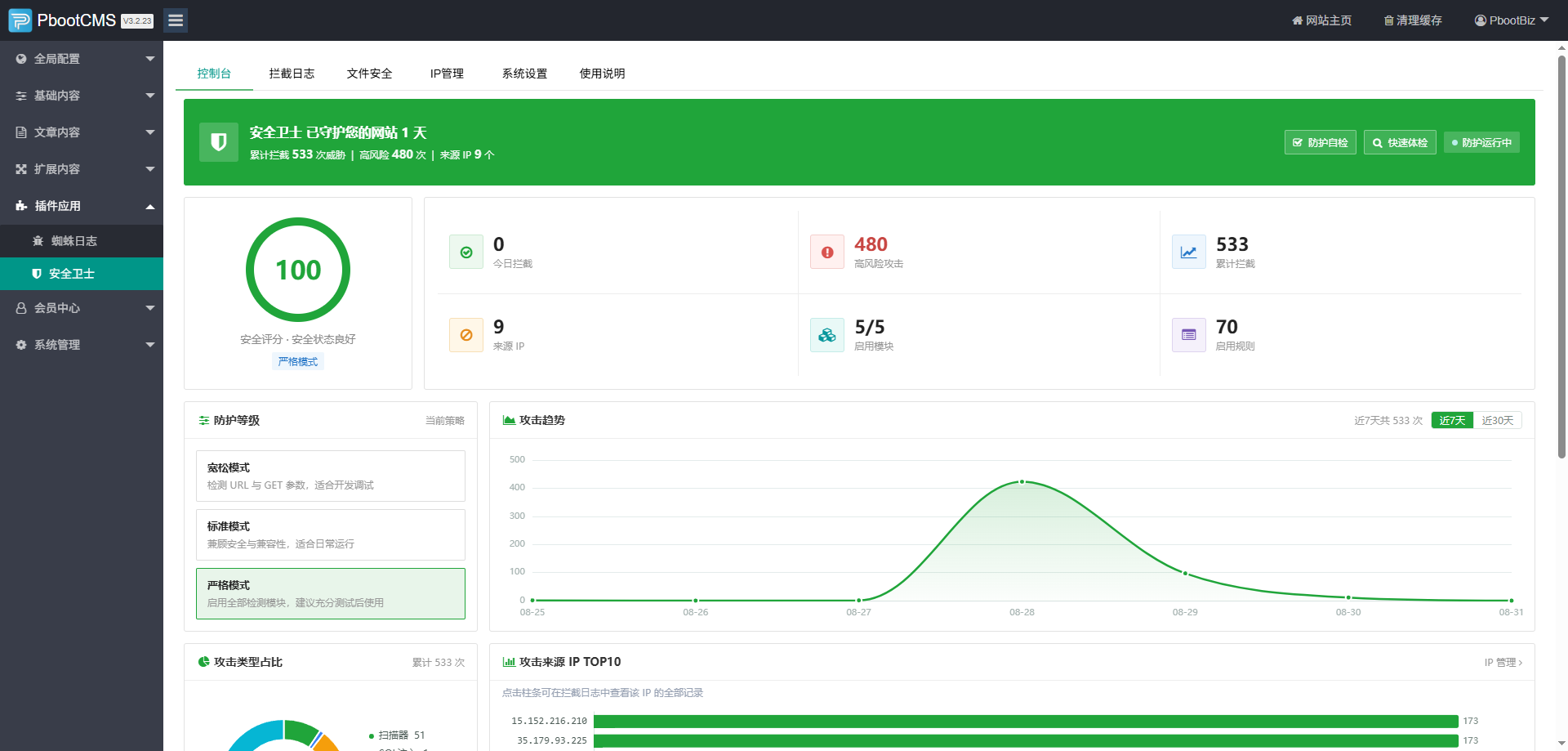The width and height of the screenshot is (1568, 751).
Task: Expand the 会员中心 menu arrow
Action: coord(150,308)
